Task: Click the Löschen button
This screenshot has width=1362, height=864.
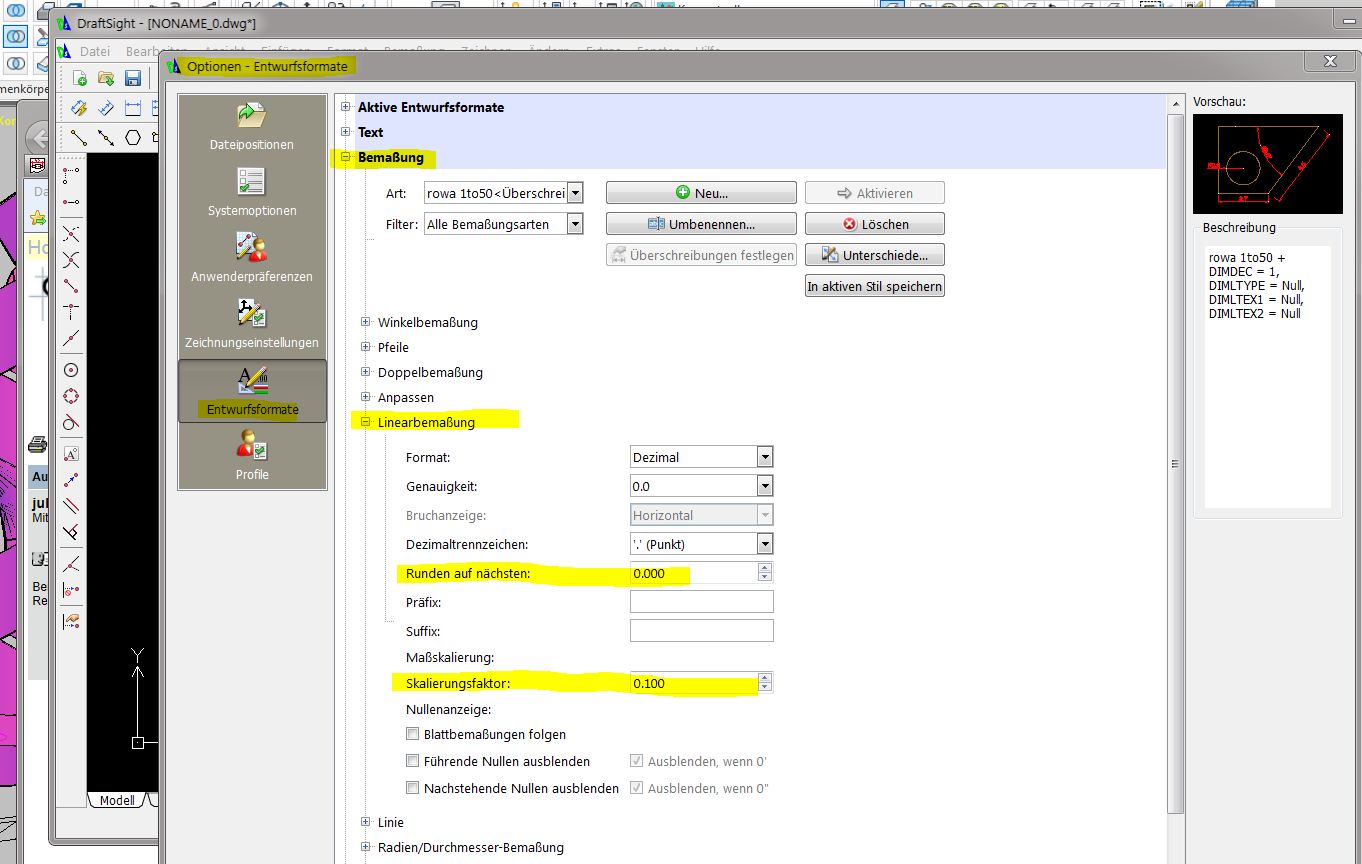Action: pyautogui.click(x=875, y=224)
